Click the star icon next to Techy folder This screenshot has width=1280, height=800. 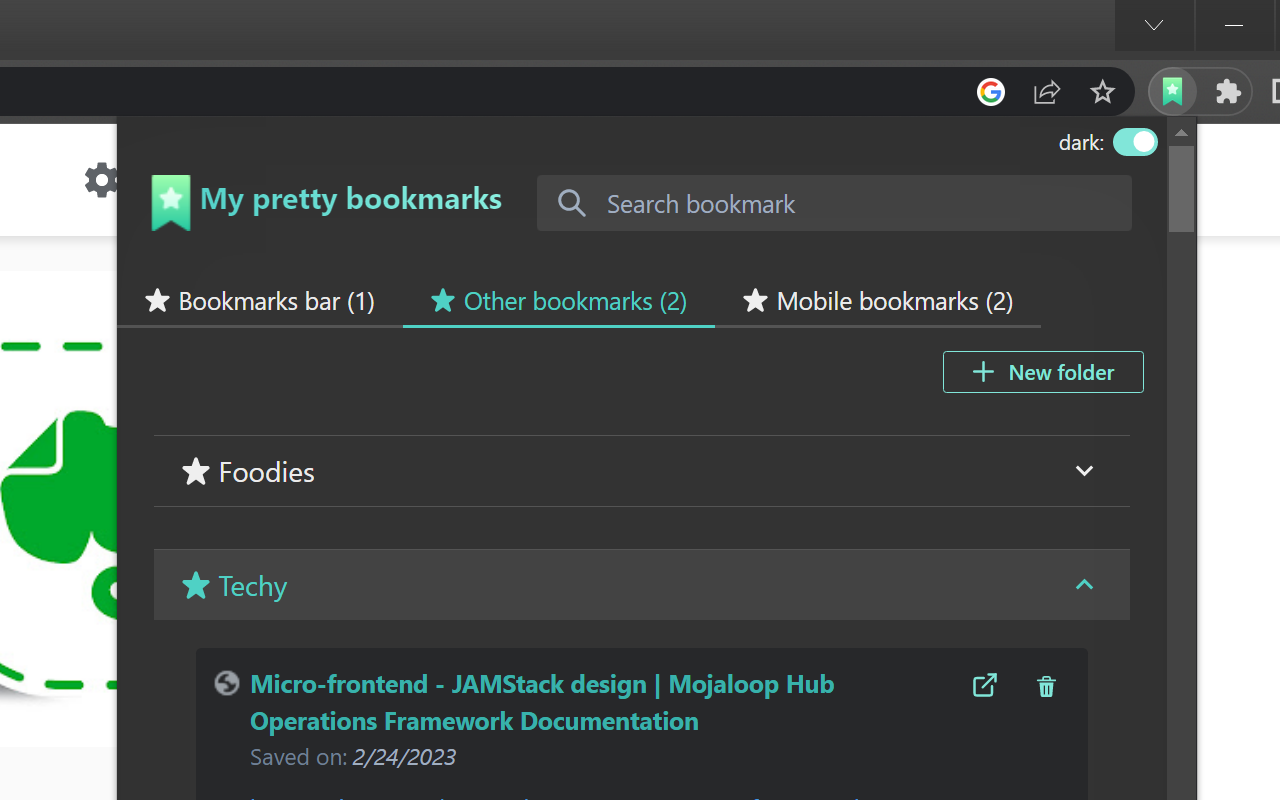[x=195, y=585]
